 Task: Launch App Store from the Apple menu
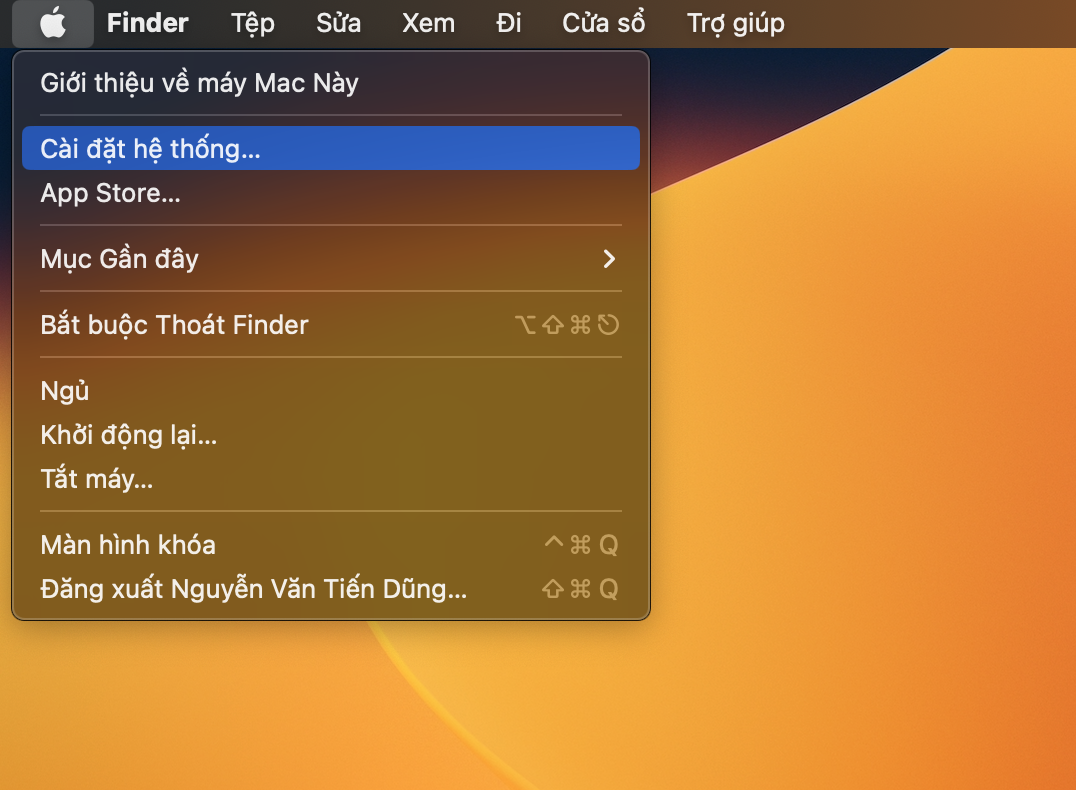[x=110, y=193]
